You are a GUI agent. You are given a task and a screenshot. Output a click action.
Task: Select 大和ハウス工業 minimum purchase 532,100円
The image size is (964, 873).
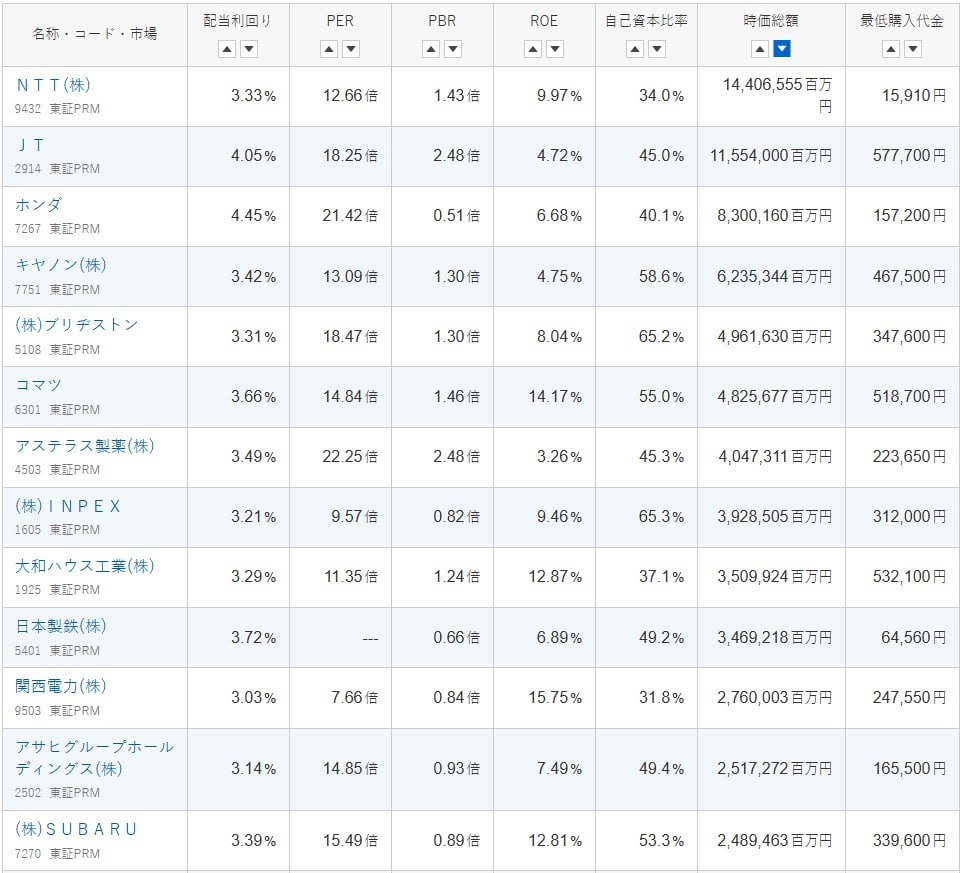click(909, 577)
